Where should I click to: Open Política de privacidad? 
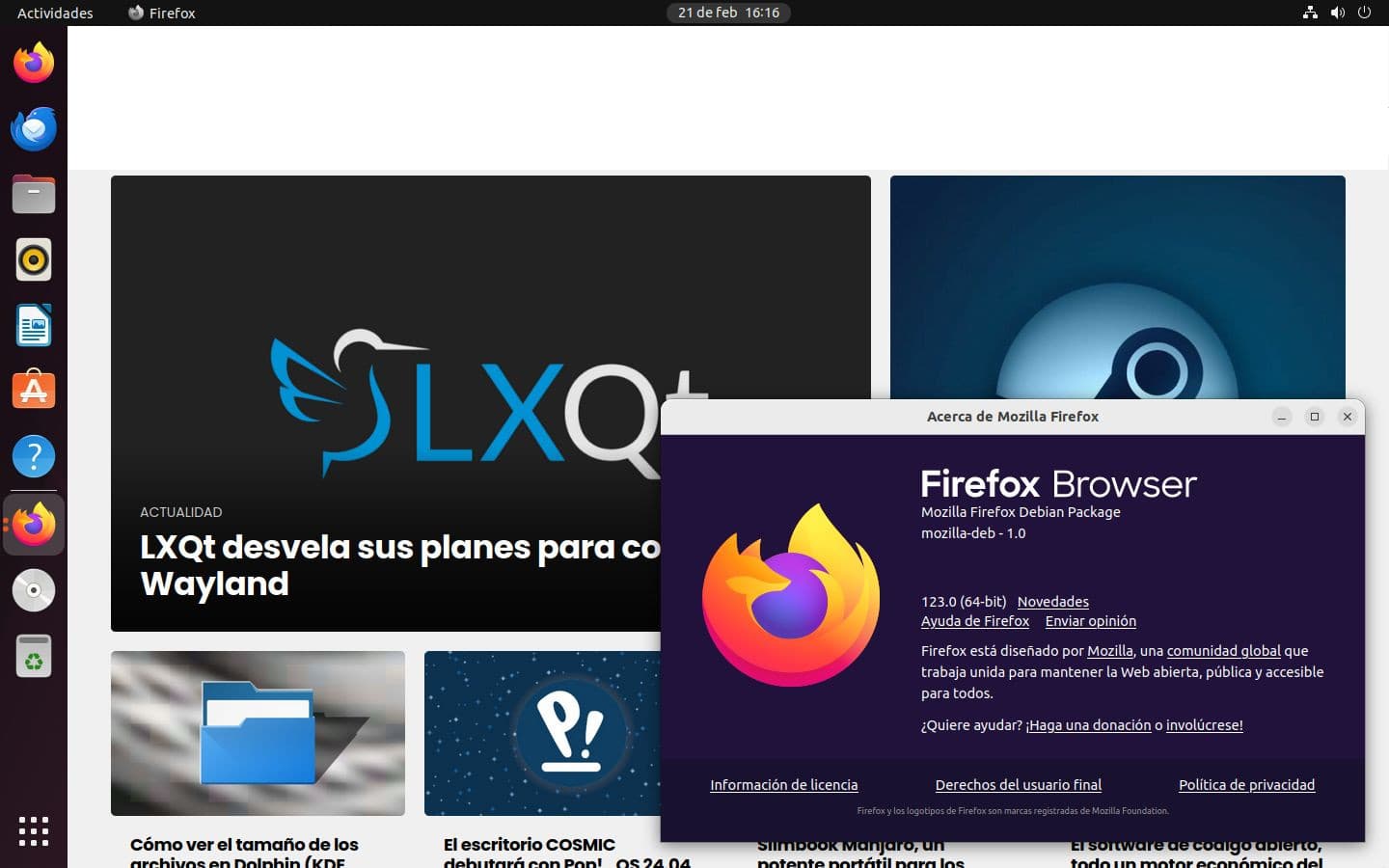1246,785
